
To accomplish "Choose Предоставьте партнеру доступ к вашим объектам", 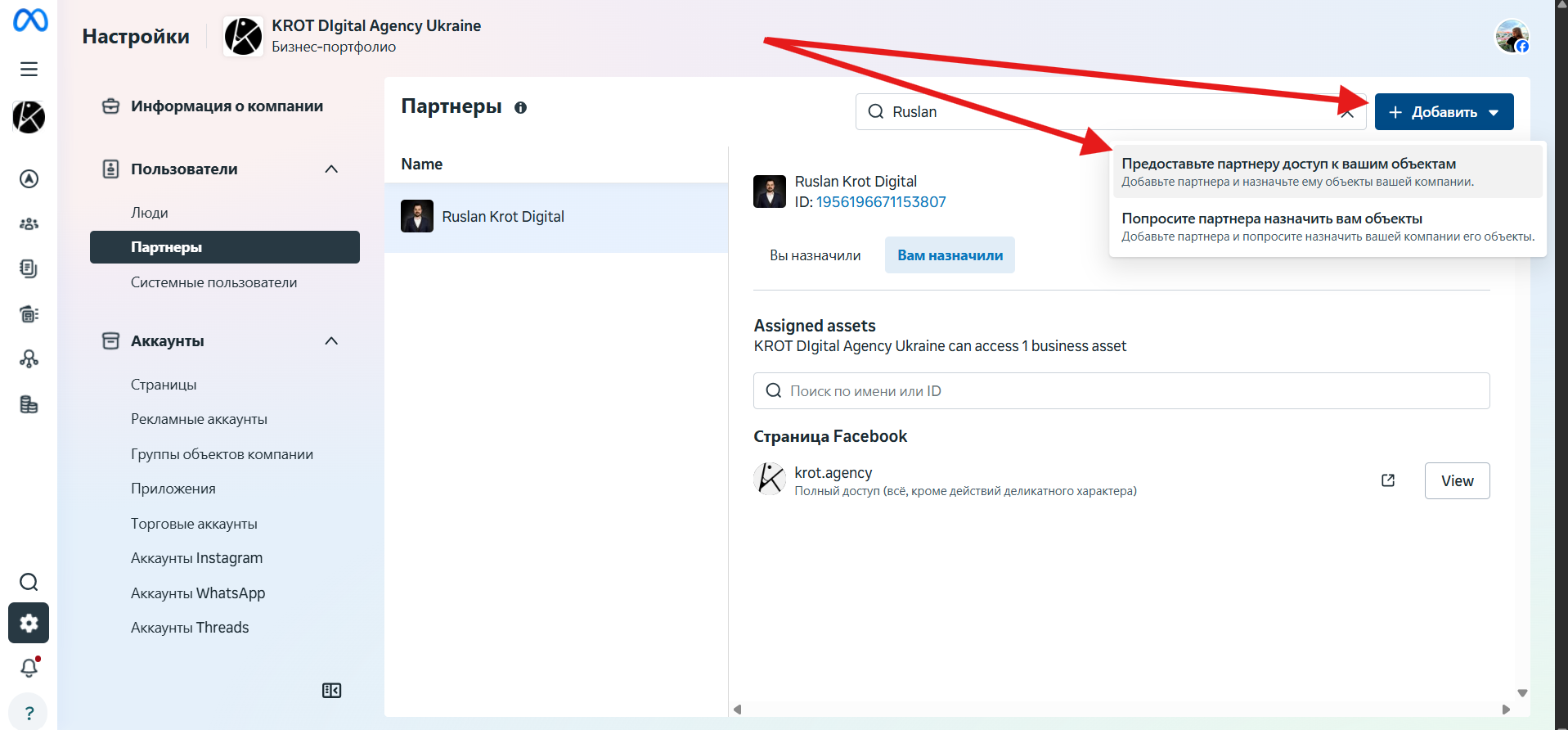I will coord(1327,172).
